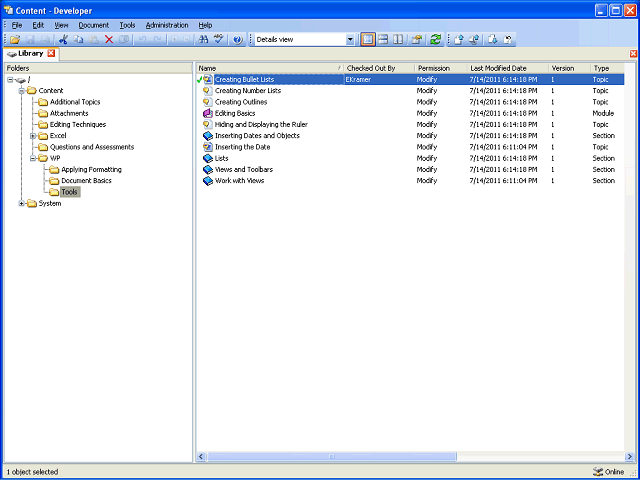This screenshot has height=480, width=640.
Task: Select the Creating Number Lists row
Action: tap(410, 91)
